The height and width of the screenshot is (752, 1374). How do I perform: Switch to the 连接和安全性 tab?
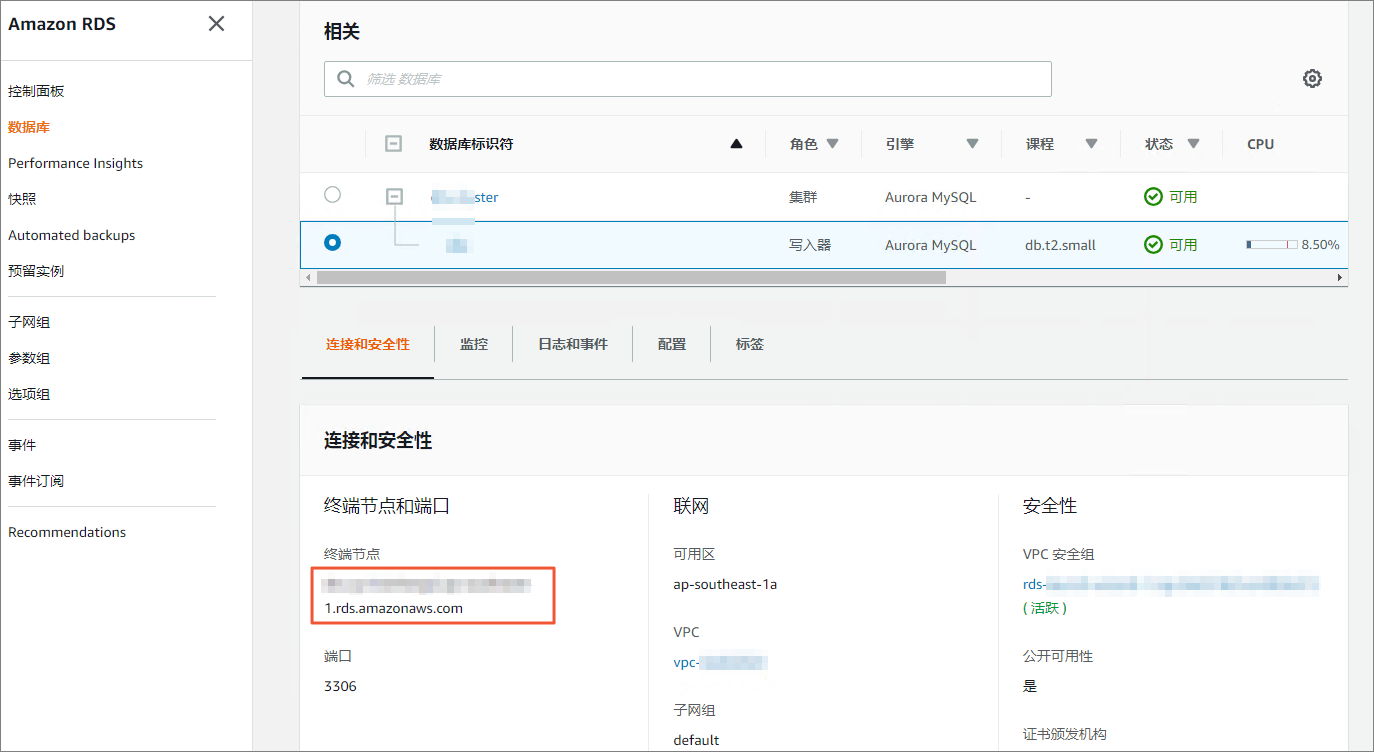point(368,344)
